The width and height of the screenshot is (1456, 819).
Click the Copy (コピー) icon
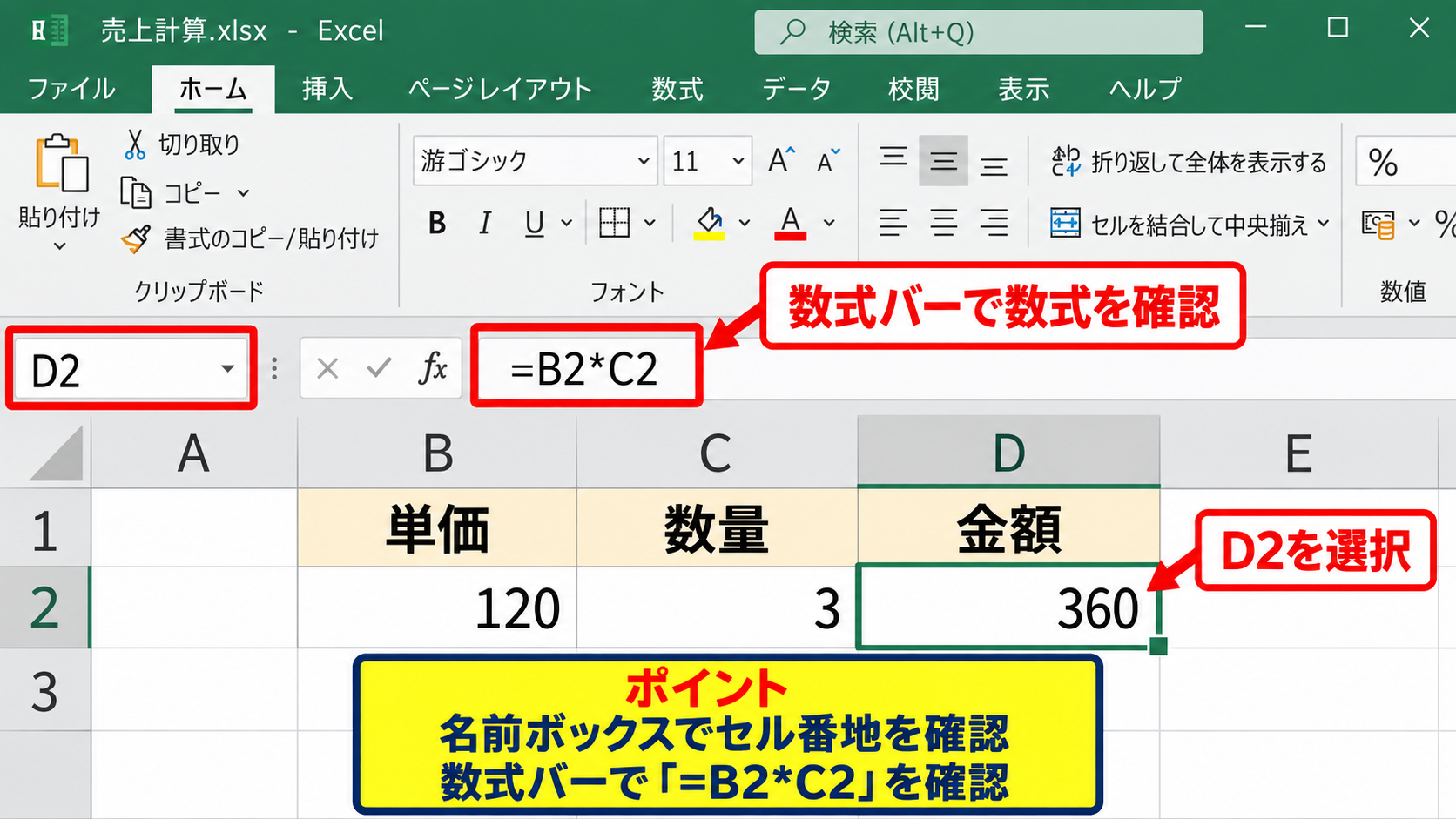pos(135,192)
